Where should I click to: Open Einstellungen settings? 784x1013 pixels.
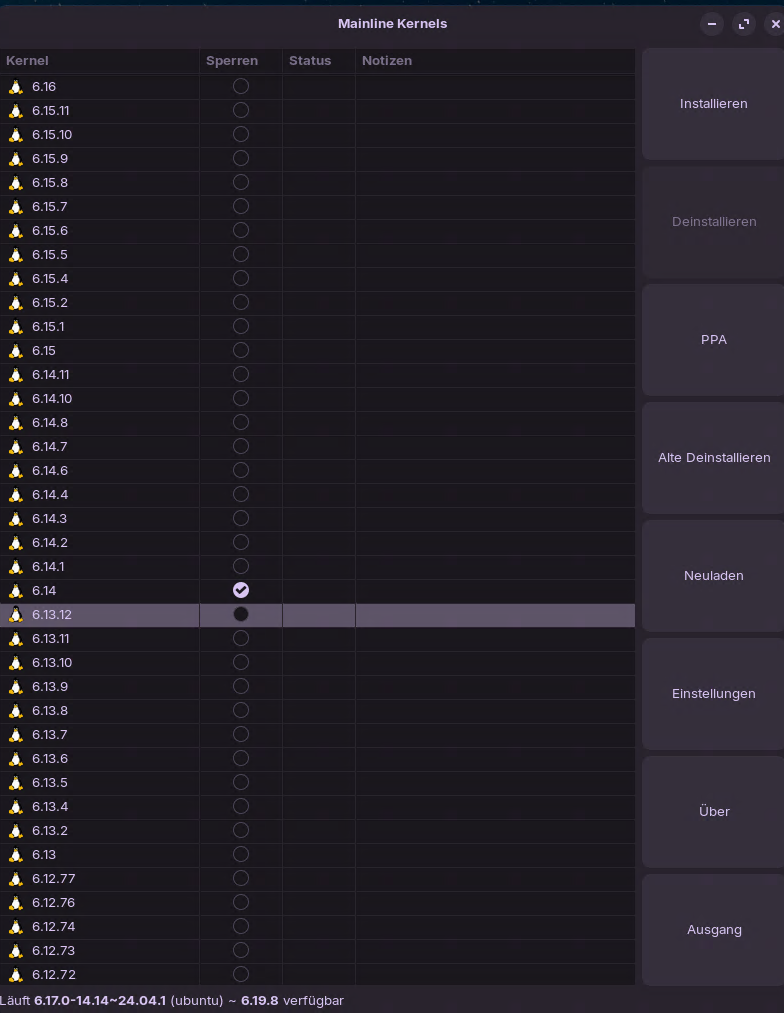point(713,694)
